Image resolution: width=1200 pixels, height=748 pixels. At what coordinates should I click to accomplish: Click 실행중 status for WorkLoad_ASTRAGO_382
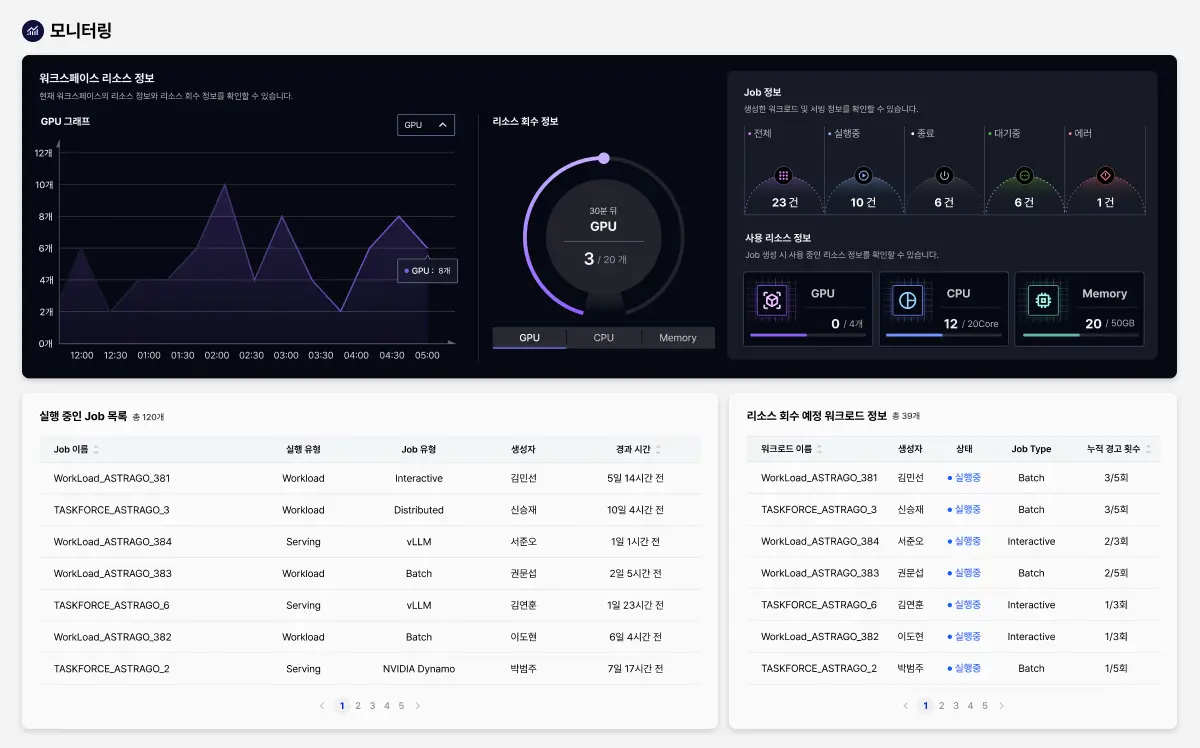coord(964,637)
